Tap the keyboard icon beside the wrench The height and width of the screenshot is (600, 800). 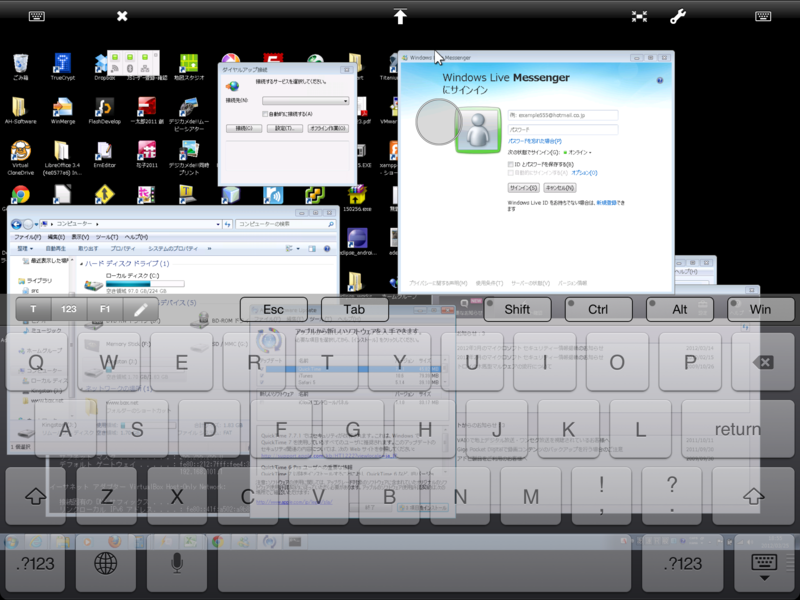tap(763, 16)
